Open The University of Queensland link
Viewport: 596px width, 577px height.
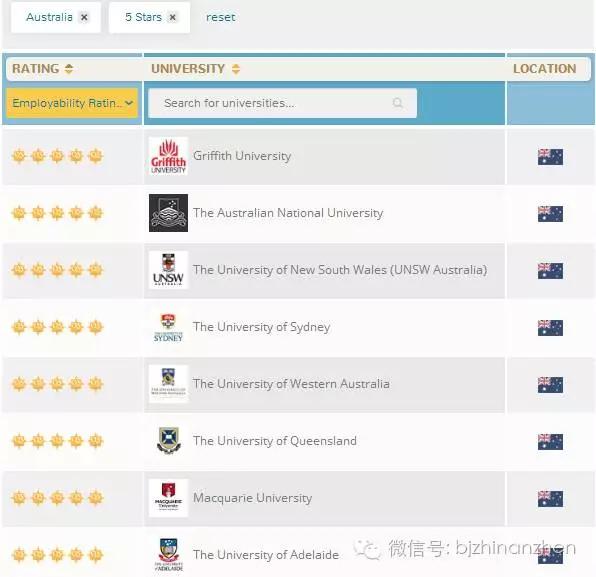pos(275,441)
